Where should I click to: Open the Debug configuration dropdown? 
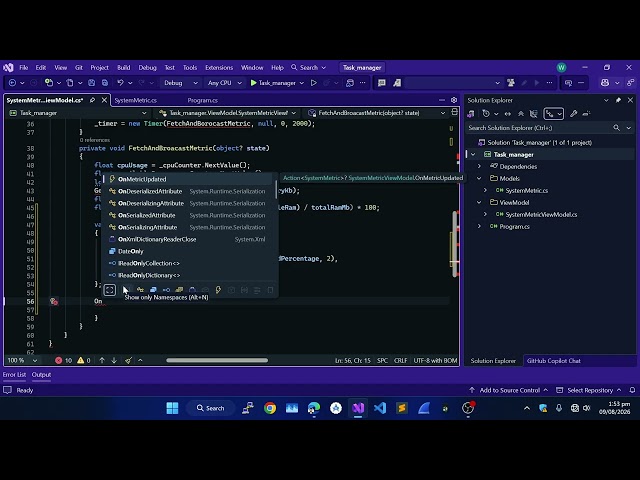pos(180,83)
